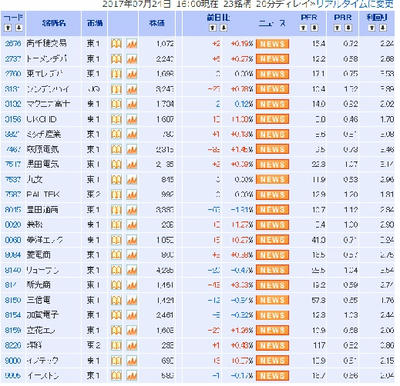The image size is (400, 386).
Task: Select the 市場 column header
Action: point(95,23)
